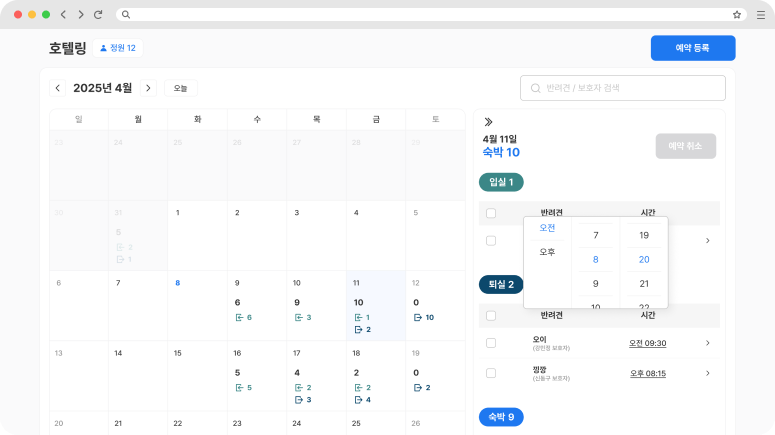Go forward with browser forward arrow
This screenshot has width=775, height=435.
click(x=81, y=14)
